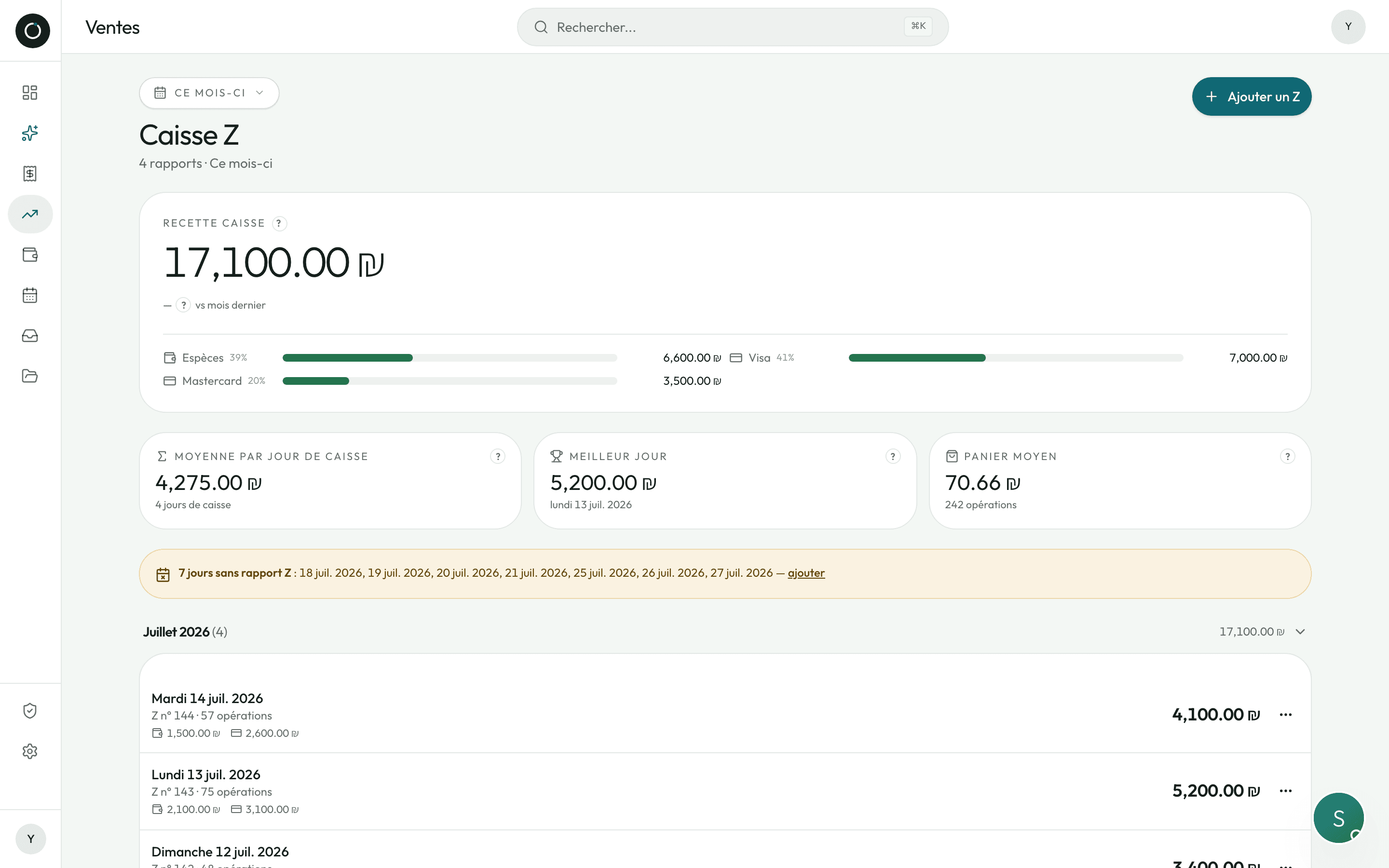Click the Ventes page title

(x=112, y=27)
